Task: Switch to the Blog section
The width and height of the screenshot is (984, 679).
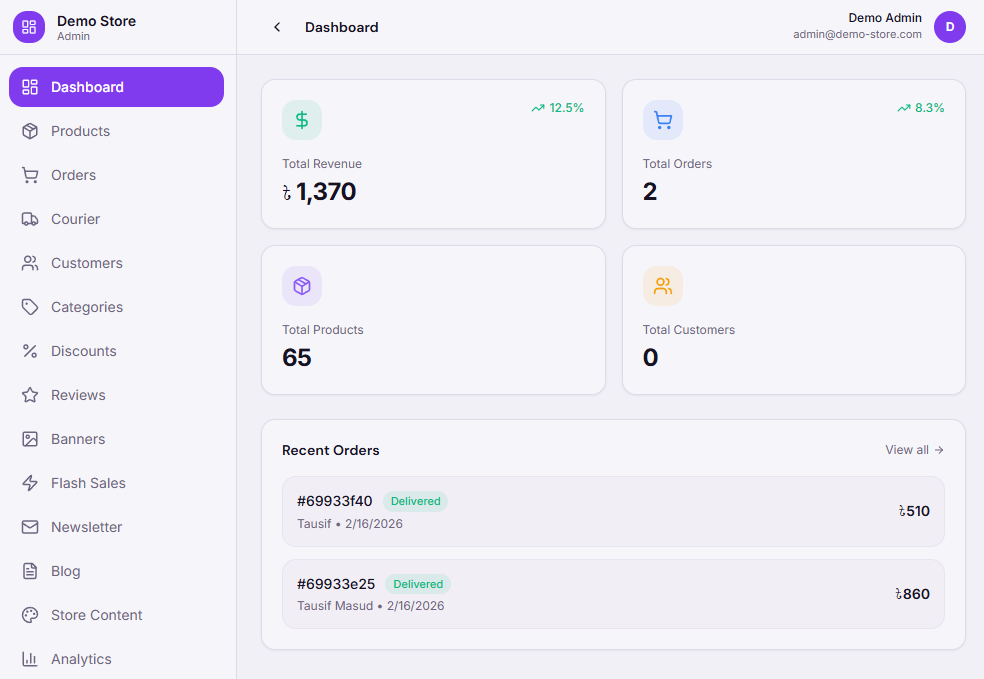Action: [x=63, y=571]
